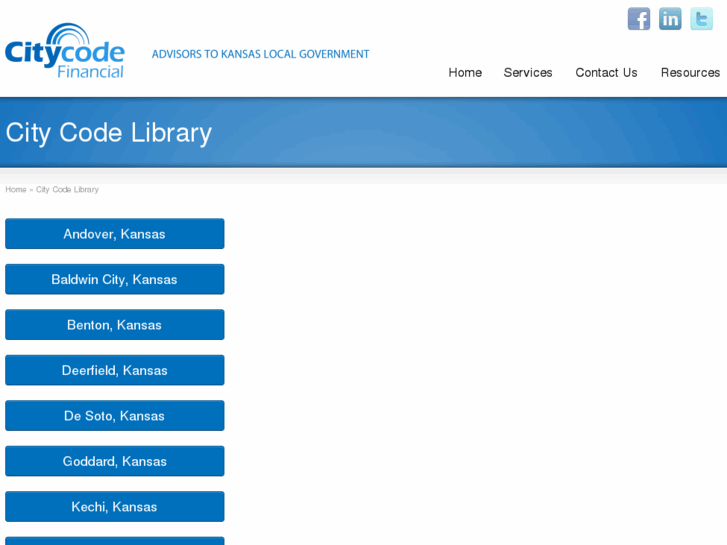Go to the Home menu item

tap(465, 73)
